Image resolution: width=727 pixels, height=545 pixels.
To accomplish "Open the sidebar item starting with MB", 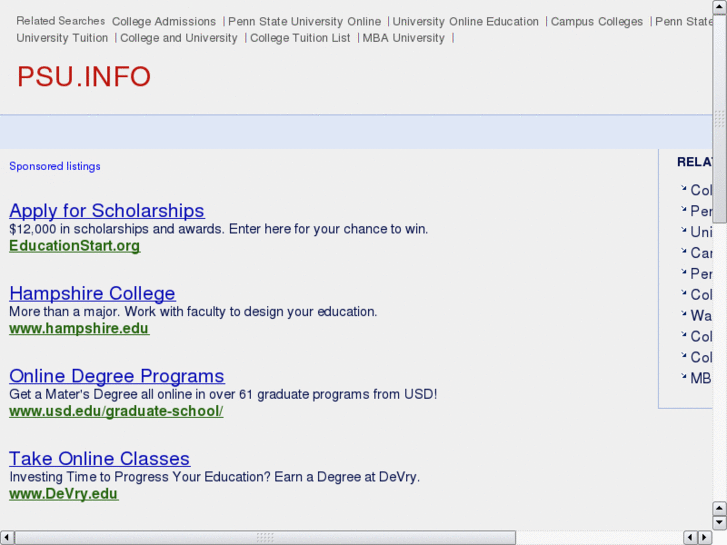I will click(x=701, y=378).
